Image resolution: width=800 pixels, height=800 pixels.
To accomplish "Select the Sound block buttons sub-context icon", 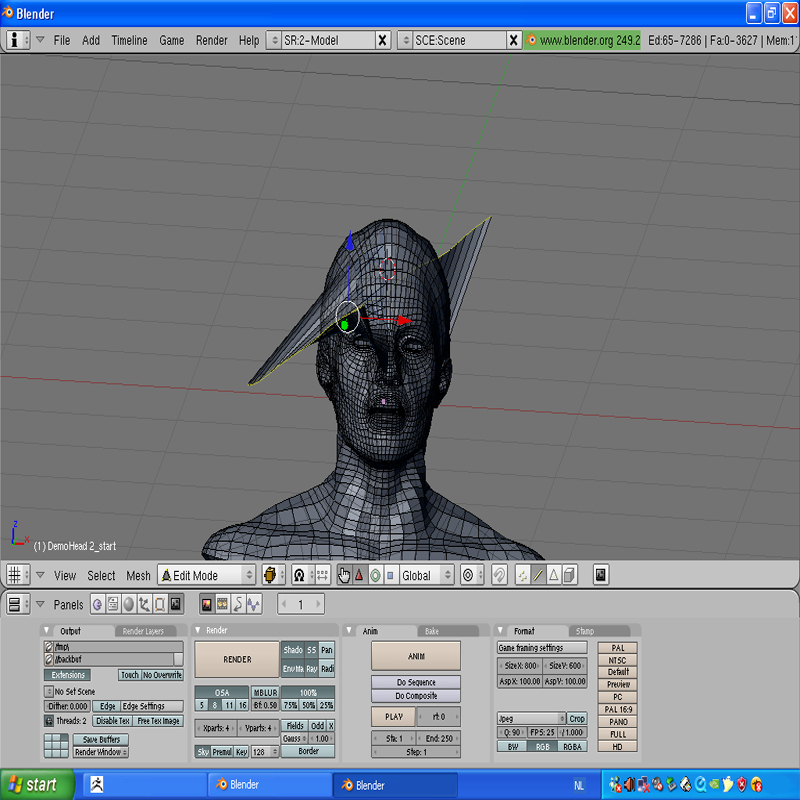I will pyautogui.click(x=254, y=604).
